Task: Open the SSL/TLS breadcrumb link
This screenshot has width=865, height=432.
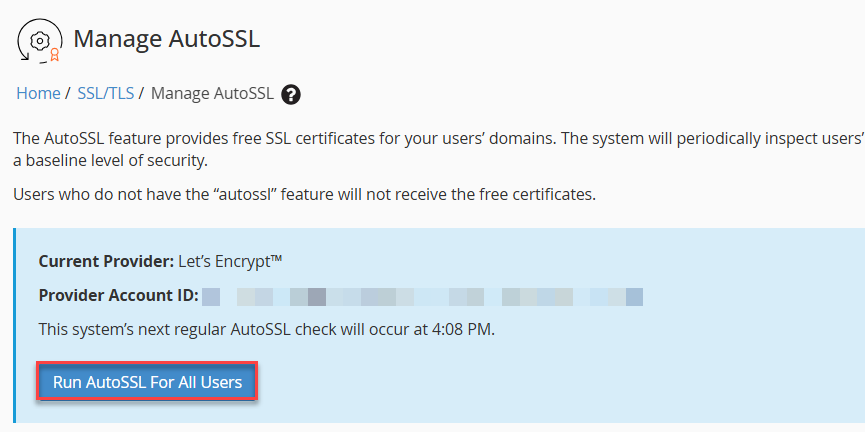Action: pyautogui.click(x=105, y=93)
